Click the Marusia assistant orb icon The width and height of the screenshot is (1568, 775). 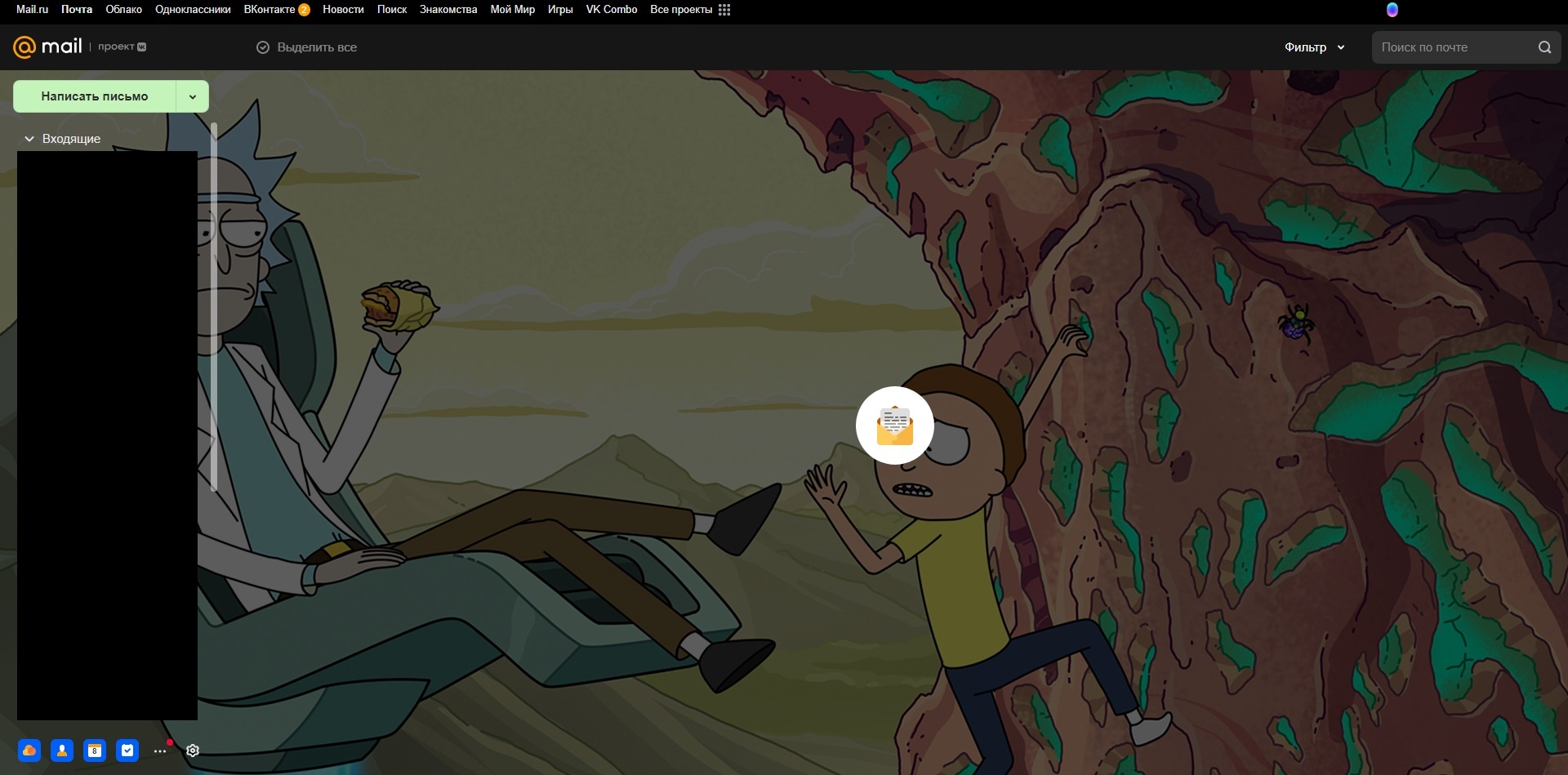click(1392, 10)
